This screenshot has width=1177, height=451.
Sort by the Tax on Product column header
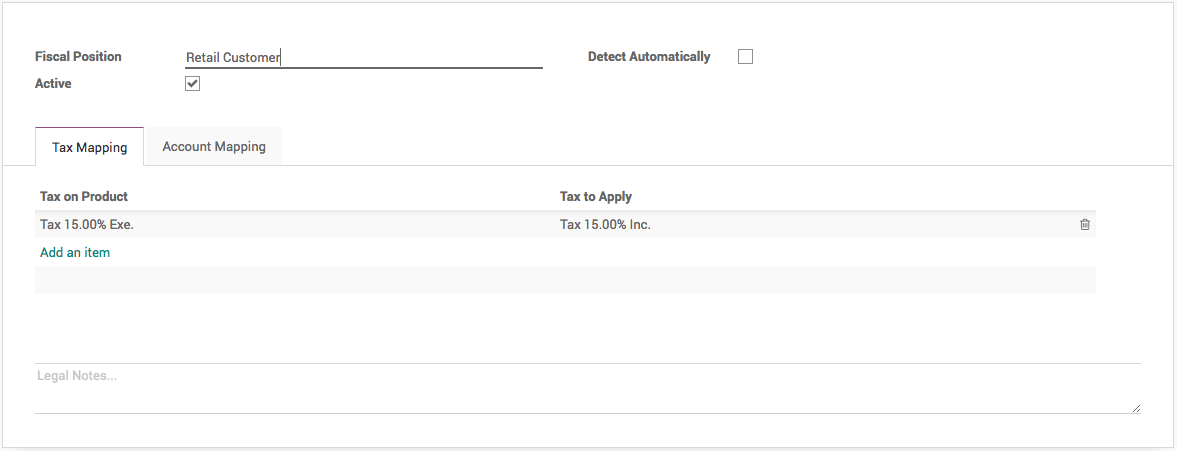pyautogui.click(x=84, y=197)
